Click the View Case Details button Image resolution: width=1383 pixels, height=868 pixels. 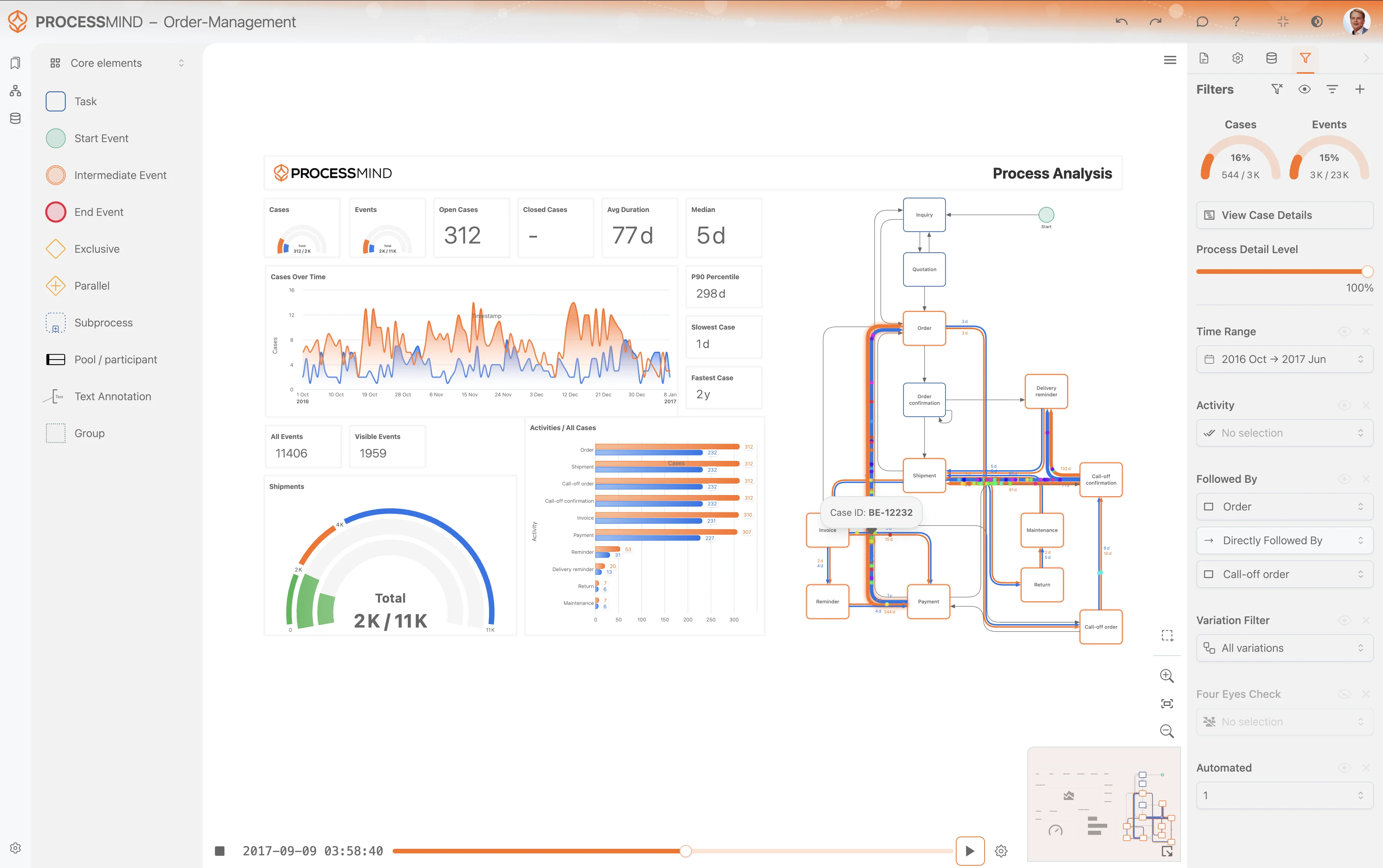[1284, 215]
